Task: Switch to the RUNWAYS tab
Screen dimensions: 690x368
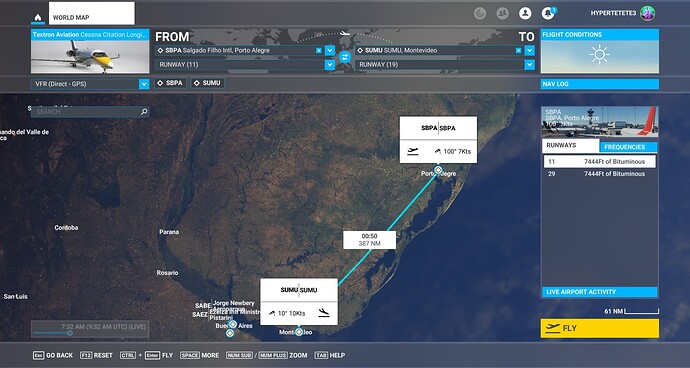Action: tap(570, 145)
